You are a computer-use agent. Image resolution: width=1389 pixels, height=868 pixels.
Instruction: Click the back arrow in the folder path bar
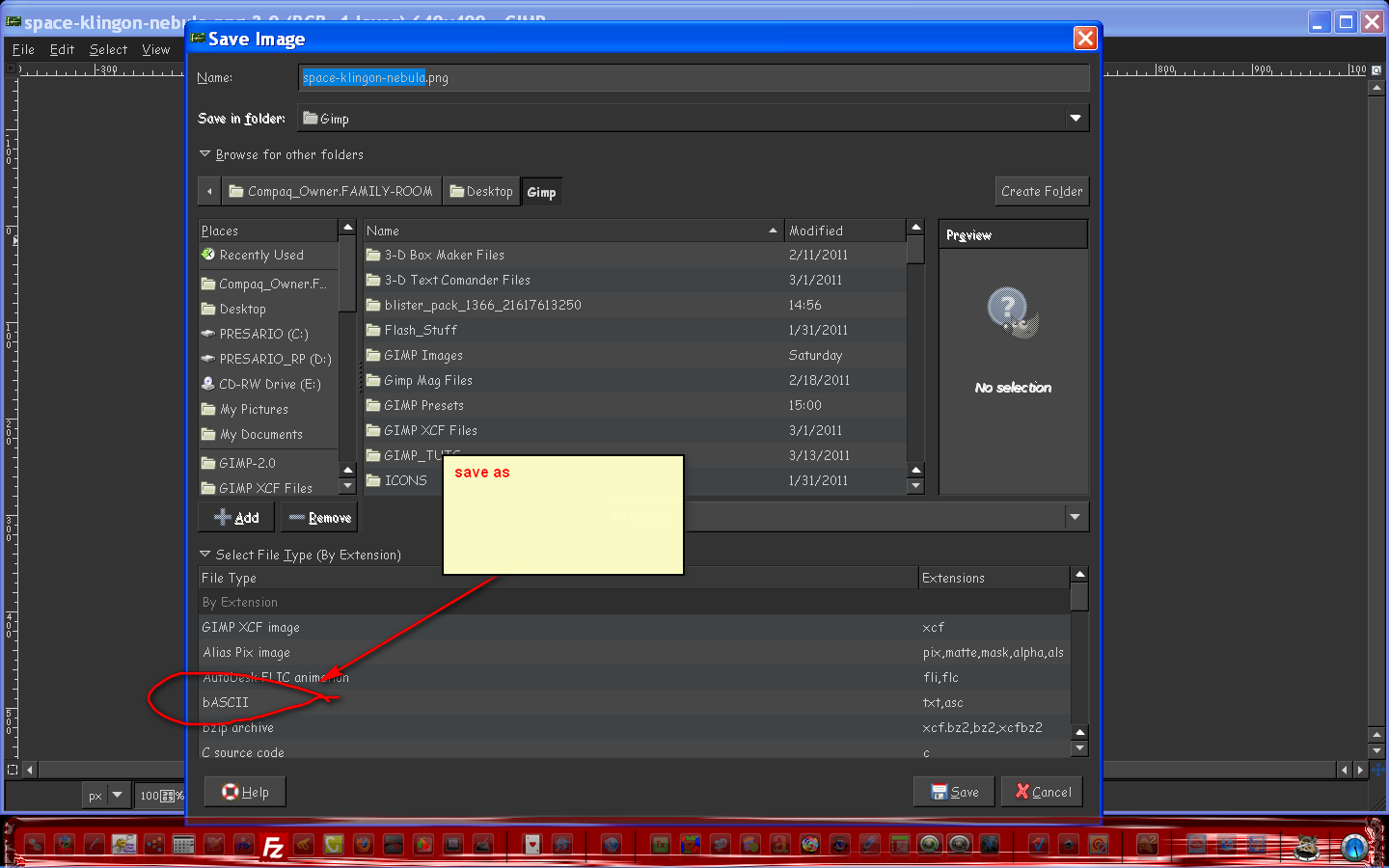pyautogui.click(x=209, y=191)
